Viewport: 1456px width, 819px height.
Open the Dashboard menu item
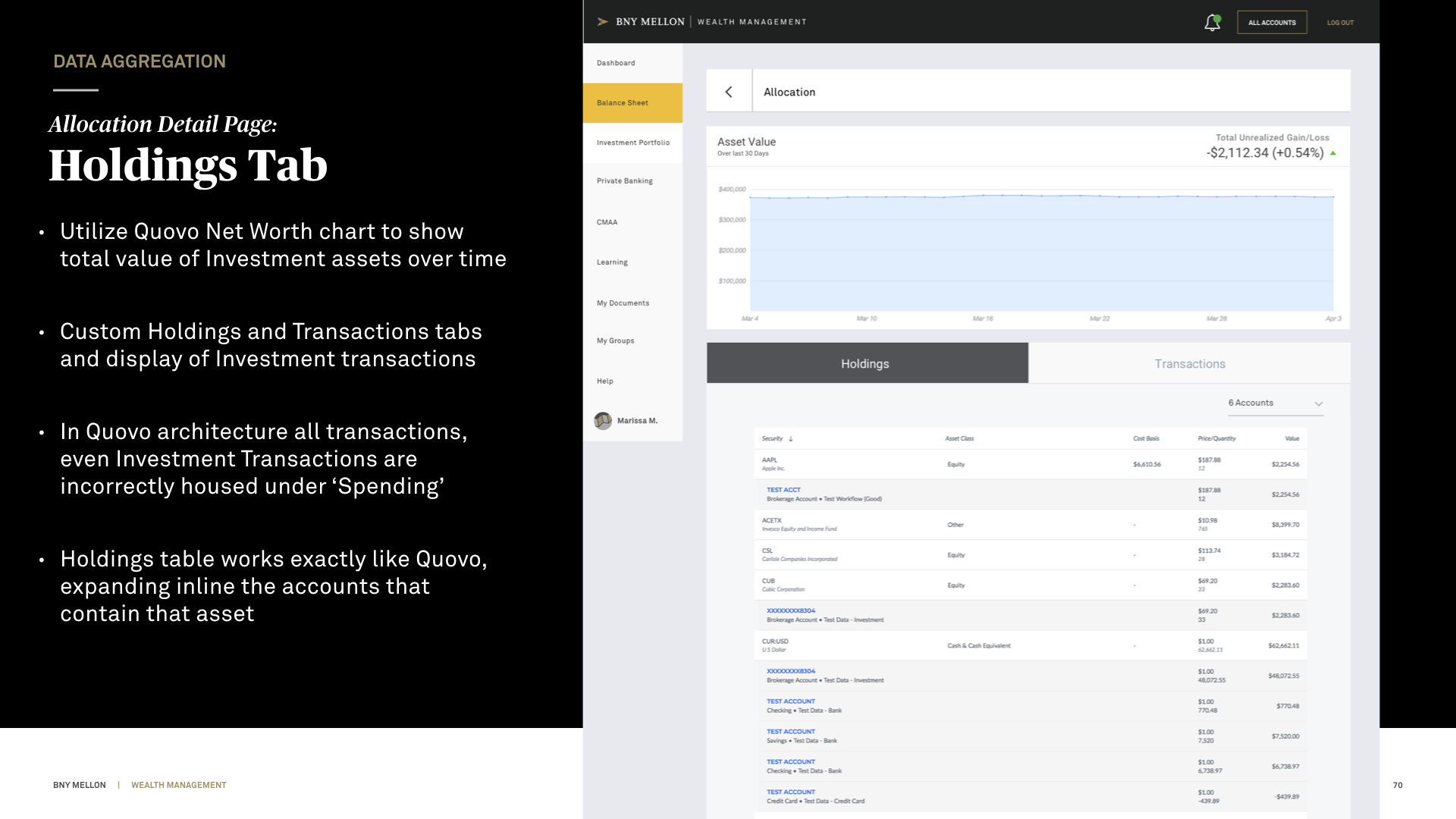pos(632,63)
